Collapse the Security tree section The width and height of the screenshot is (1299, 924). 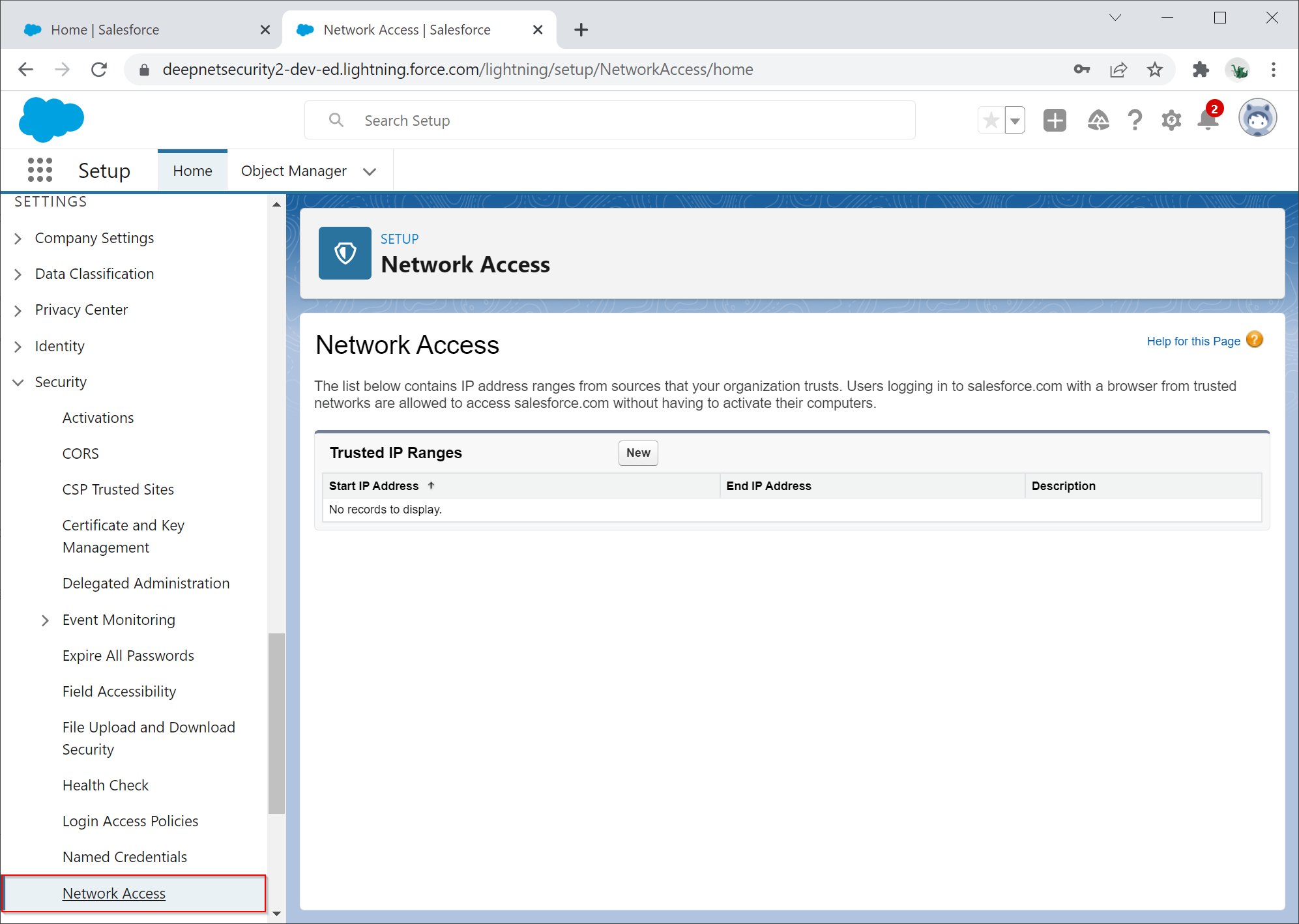tap(18, 383)
